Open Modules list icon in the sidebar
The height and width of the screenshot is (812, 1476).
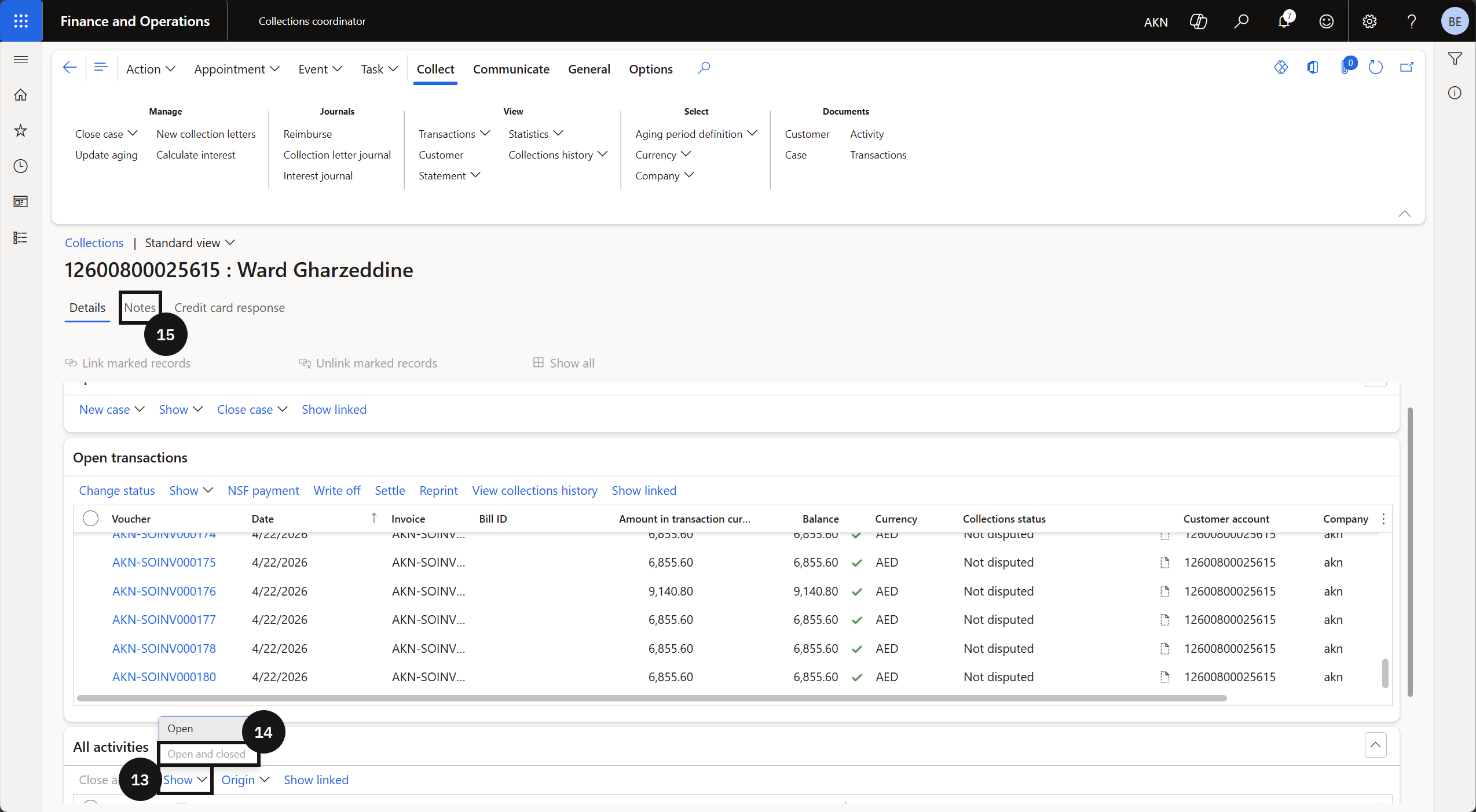click(21, 237)
